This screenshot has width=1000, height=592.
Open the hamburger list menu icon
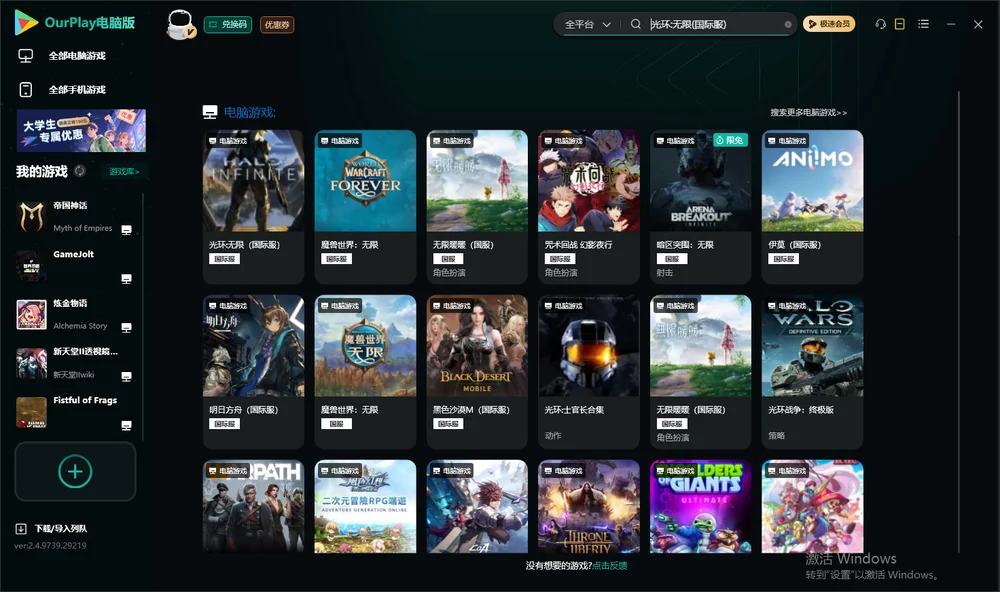pyautogui.click(x=923, y=24)
